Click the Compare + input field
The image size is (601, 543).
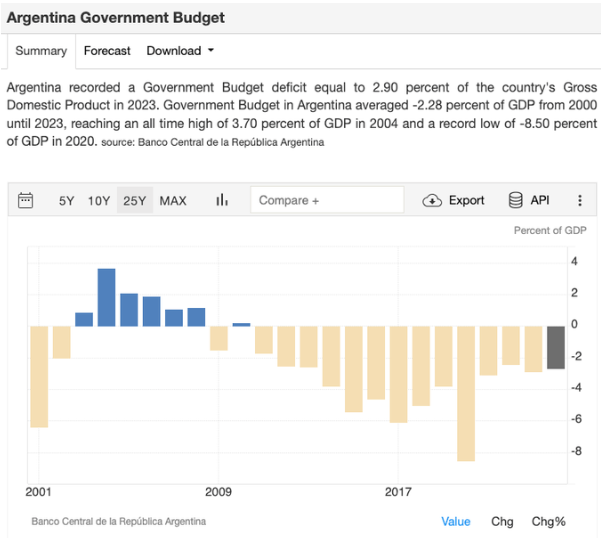pos(327,200)
